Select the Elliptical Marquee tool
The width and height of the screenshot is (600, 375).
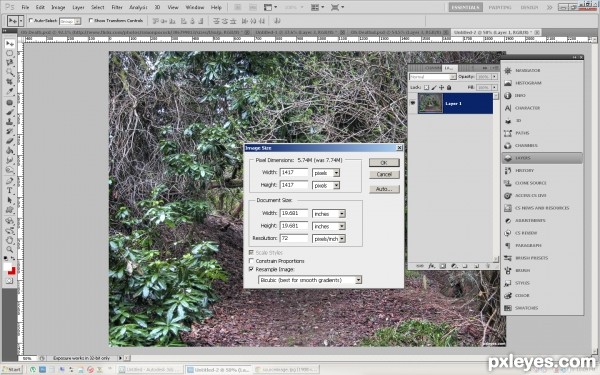[10, 53]
